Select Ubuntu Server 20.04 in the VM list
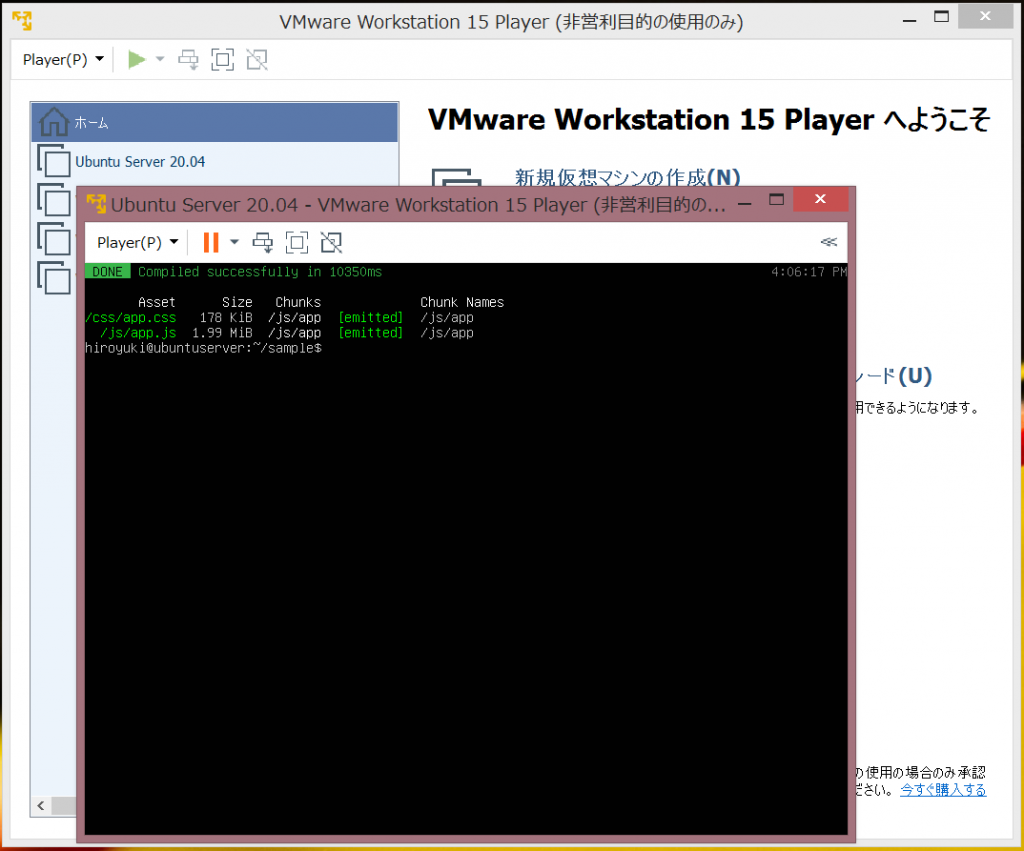 pyautogui.click(x=140, y=162)
